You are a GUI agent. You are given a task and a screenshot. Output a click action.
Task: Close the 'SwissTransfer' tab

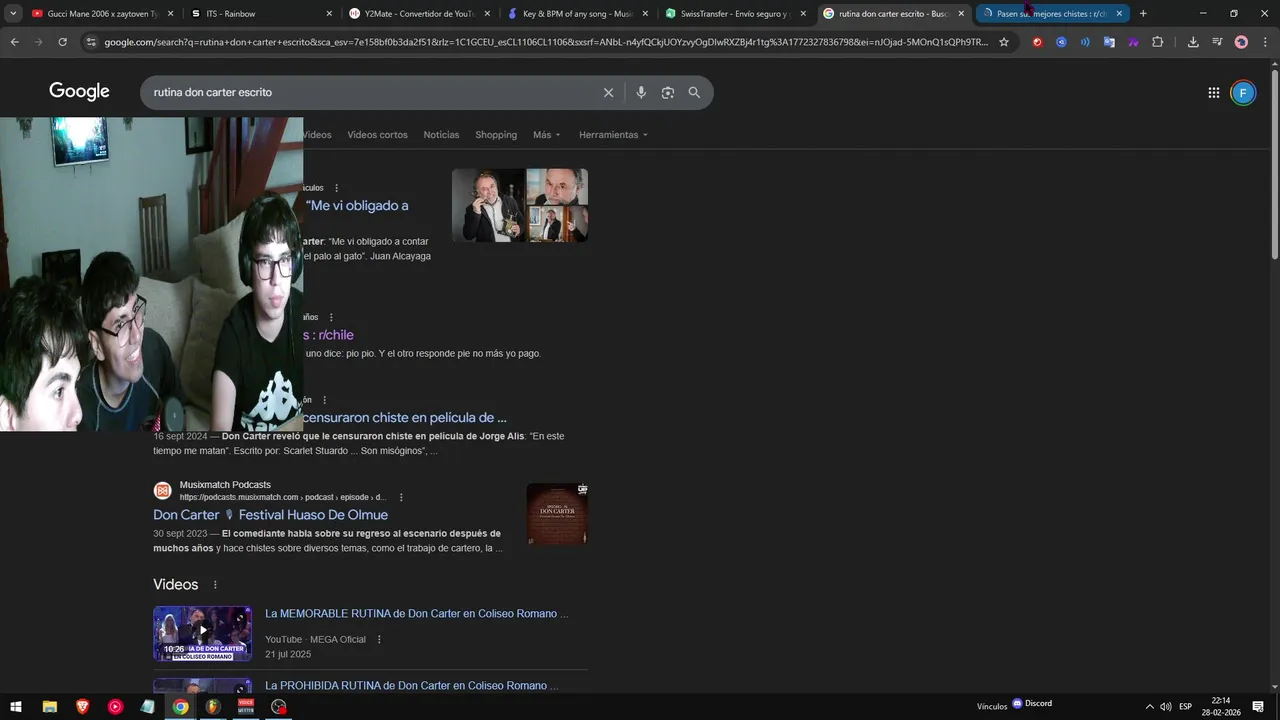pos(803,14)
